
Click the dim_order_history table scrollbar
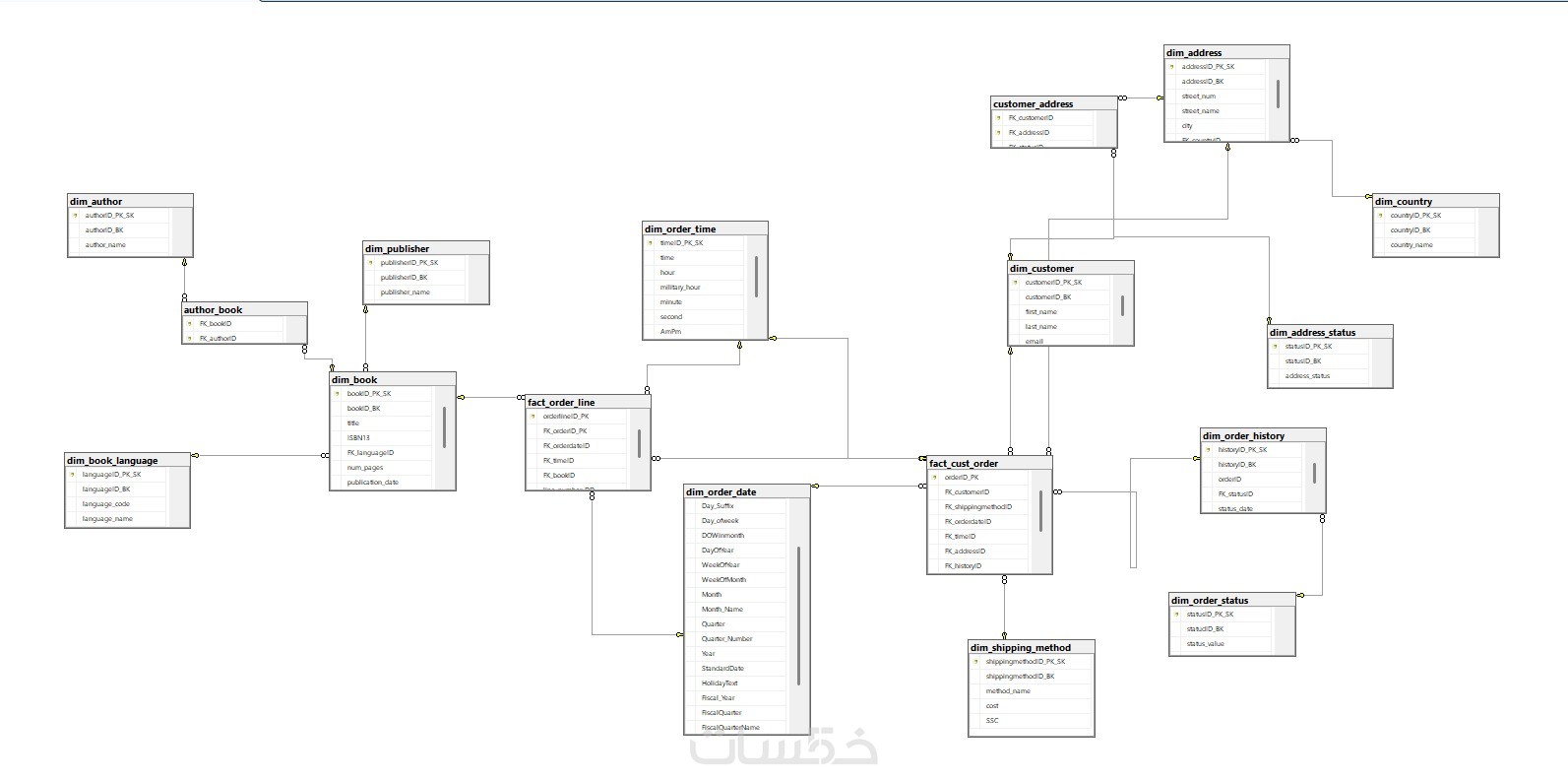coord(1315,473)
